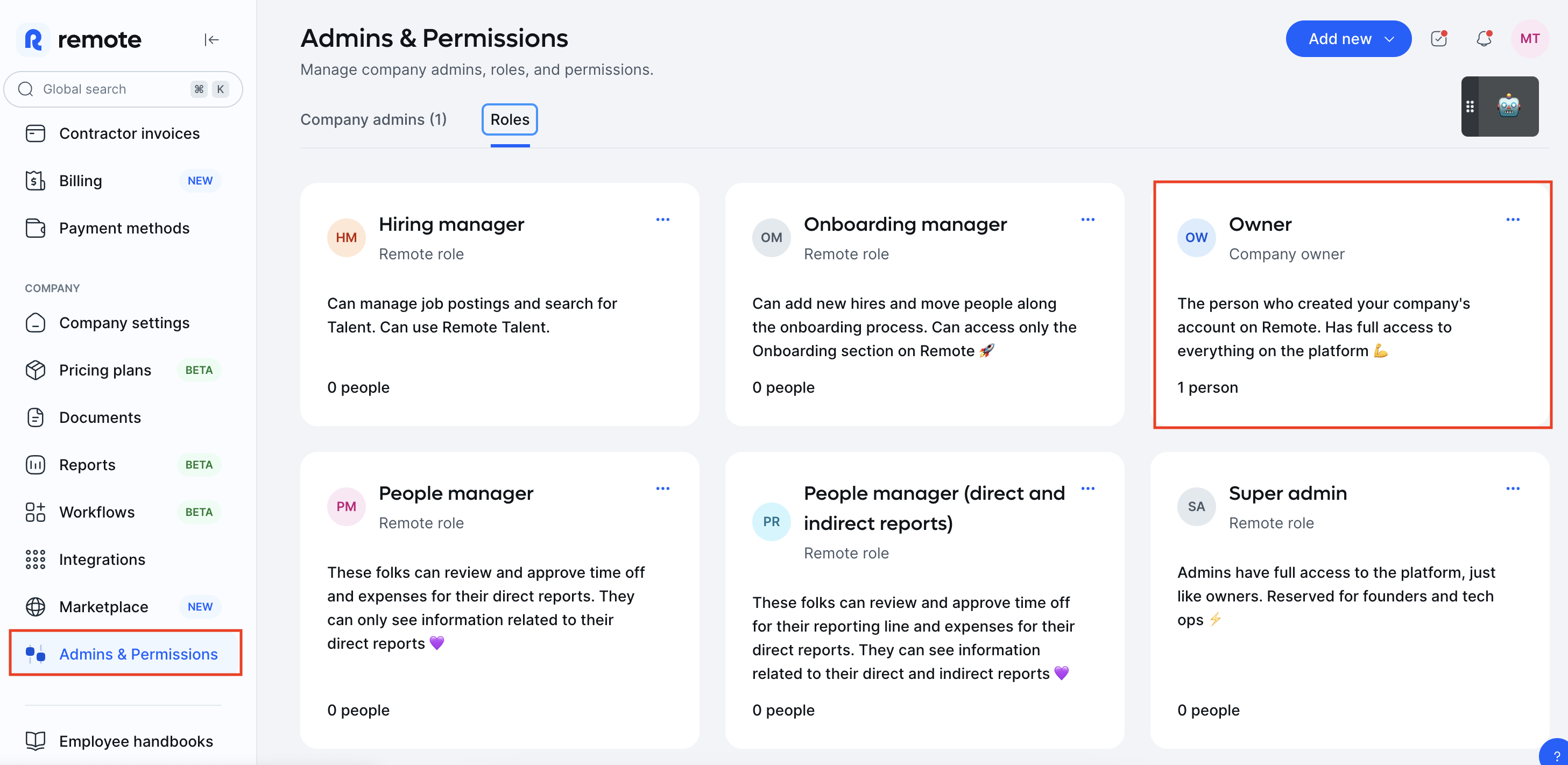Click the Company settings building icon
Viewport: 1568px width, 765px height.
[36, 323]
